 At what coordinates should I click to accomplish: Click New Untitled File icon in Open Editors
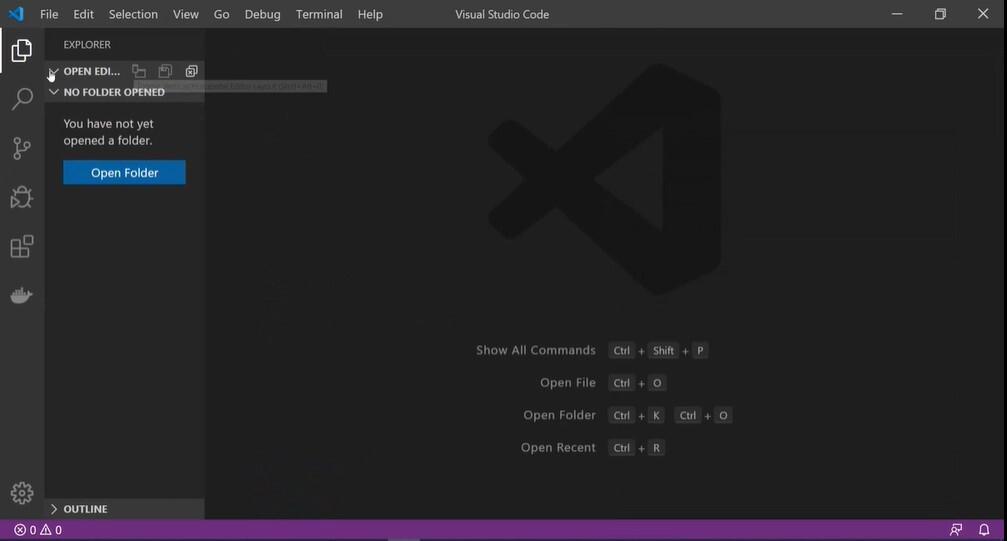coord(139,71)
